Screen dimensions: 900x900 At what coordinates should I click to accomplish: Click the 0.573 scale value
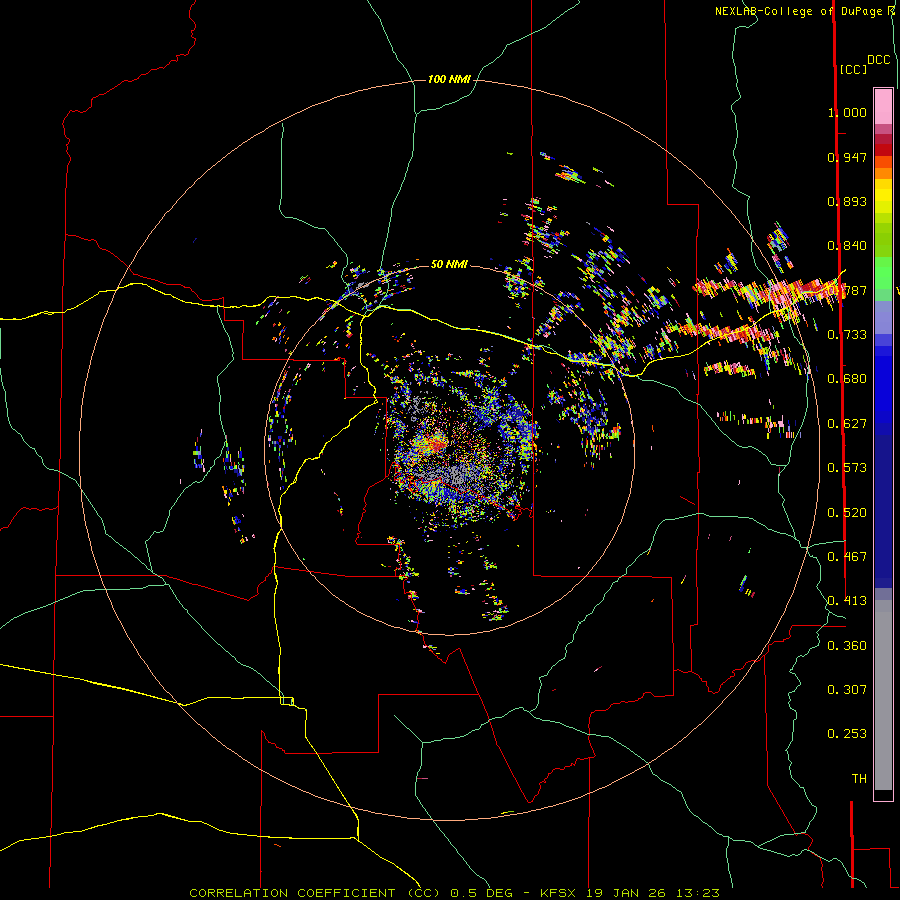point(847,468)
